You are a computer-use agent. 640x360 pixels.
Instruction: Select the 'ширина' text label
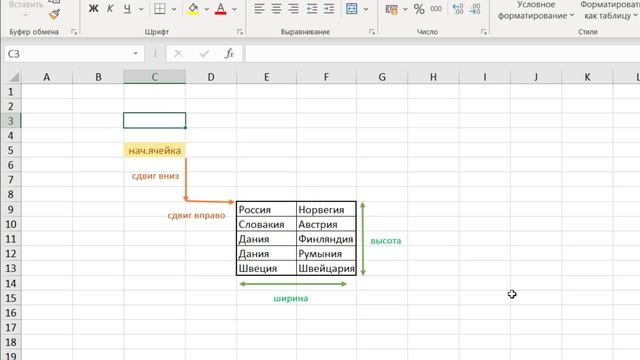(291, 298)
